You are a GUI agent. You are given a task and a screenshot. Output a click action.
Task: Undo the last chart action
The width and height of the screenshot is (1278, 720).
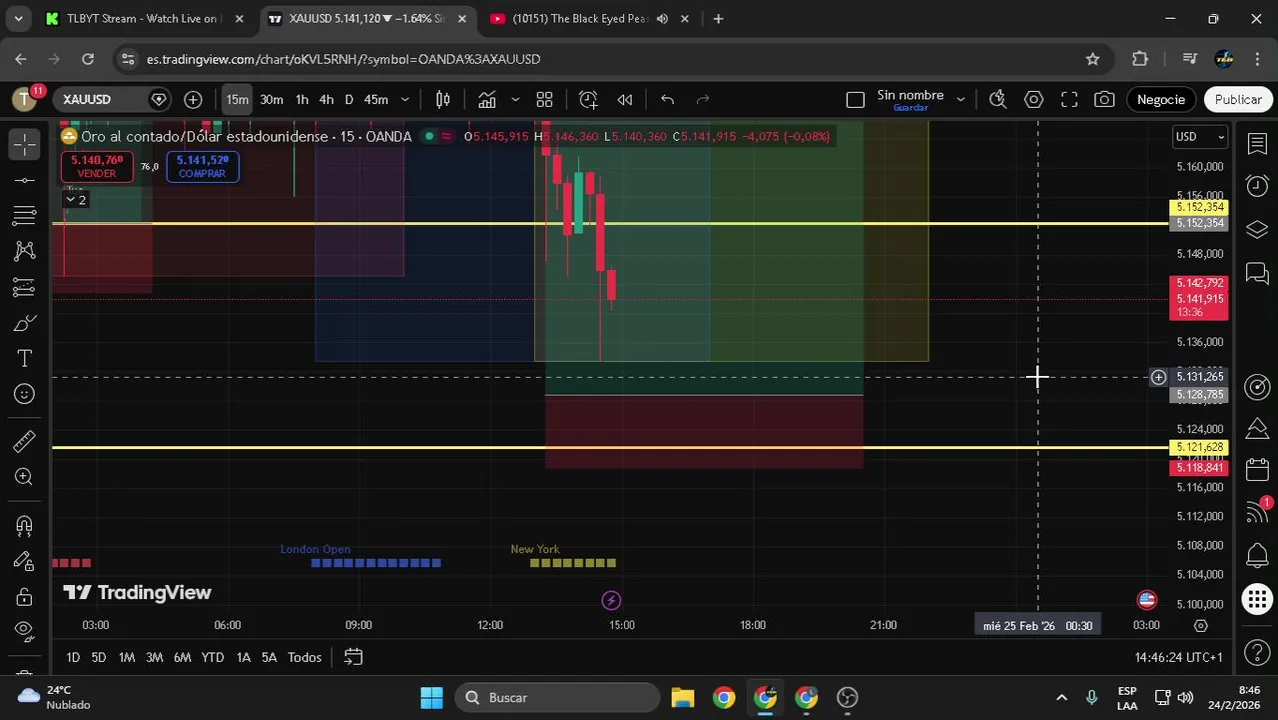668,99
